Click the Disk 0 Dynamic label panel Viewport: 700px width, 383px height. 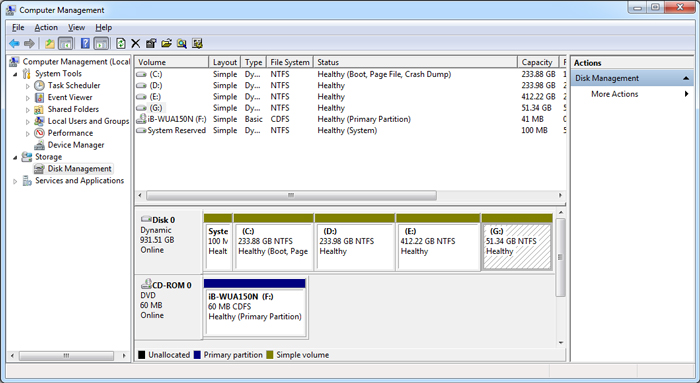tap(169, 241)
